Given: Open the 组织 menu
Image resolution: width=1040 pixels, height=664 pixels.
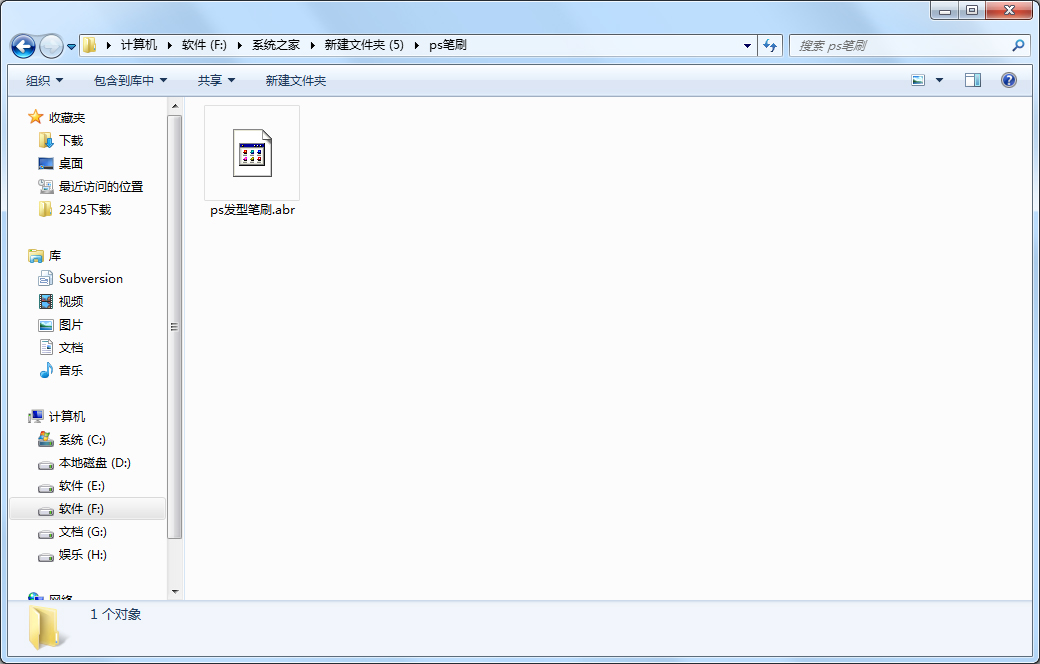Looking at the screenshot, I should tap(44, 80).
